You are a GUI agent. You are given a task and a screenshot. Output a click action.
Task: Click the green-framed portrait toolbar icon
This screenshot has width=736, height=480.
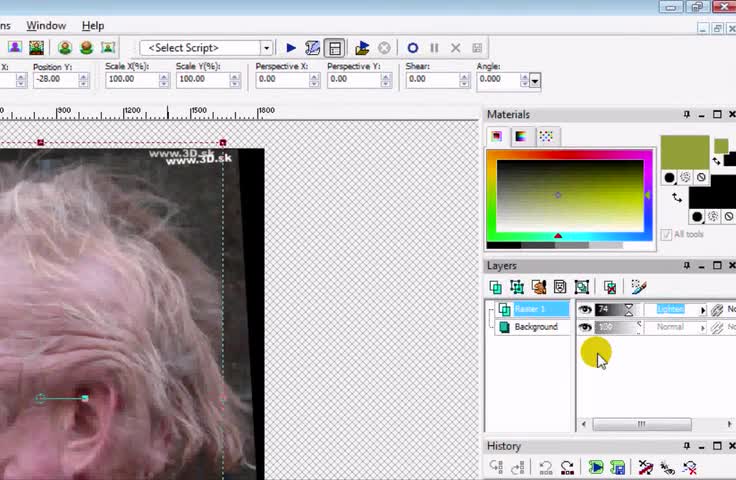coord(65,47)
